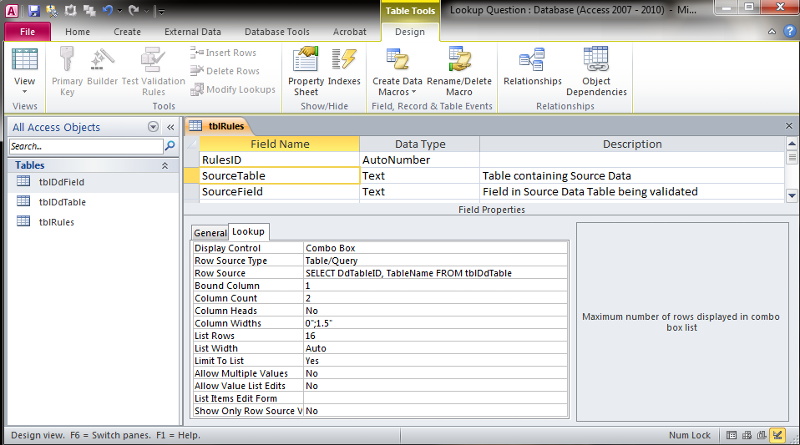This screenshot has height=445, width=800.
Task: Launch the Builder tool
Action: [x=102, y=66]
